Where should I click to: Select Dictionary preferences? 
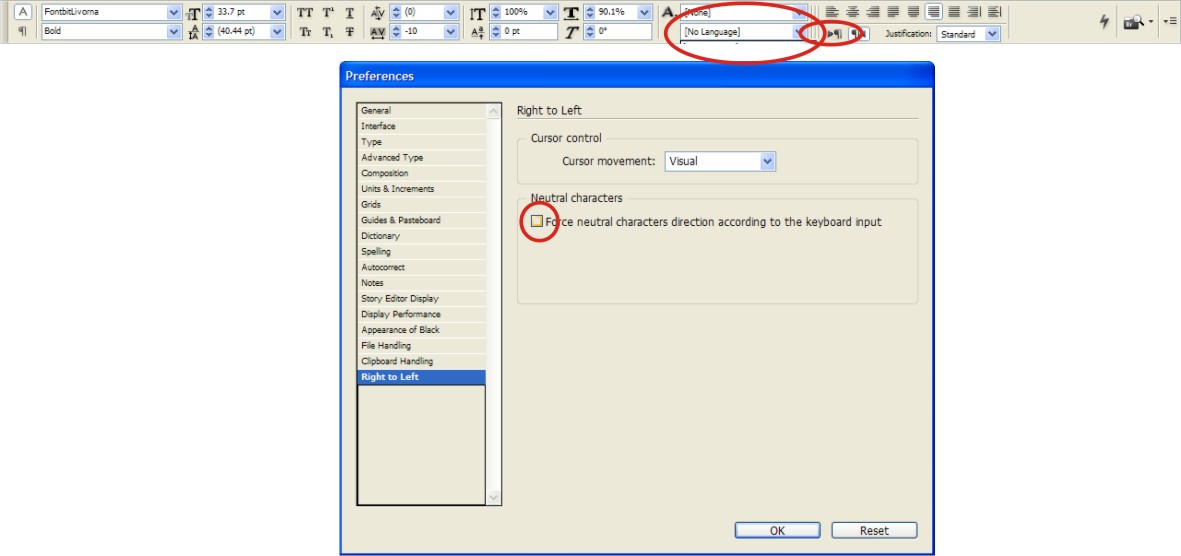[421, 237]
